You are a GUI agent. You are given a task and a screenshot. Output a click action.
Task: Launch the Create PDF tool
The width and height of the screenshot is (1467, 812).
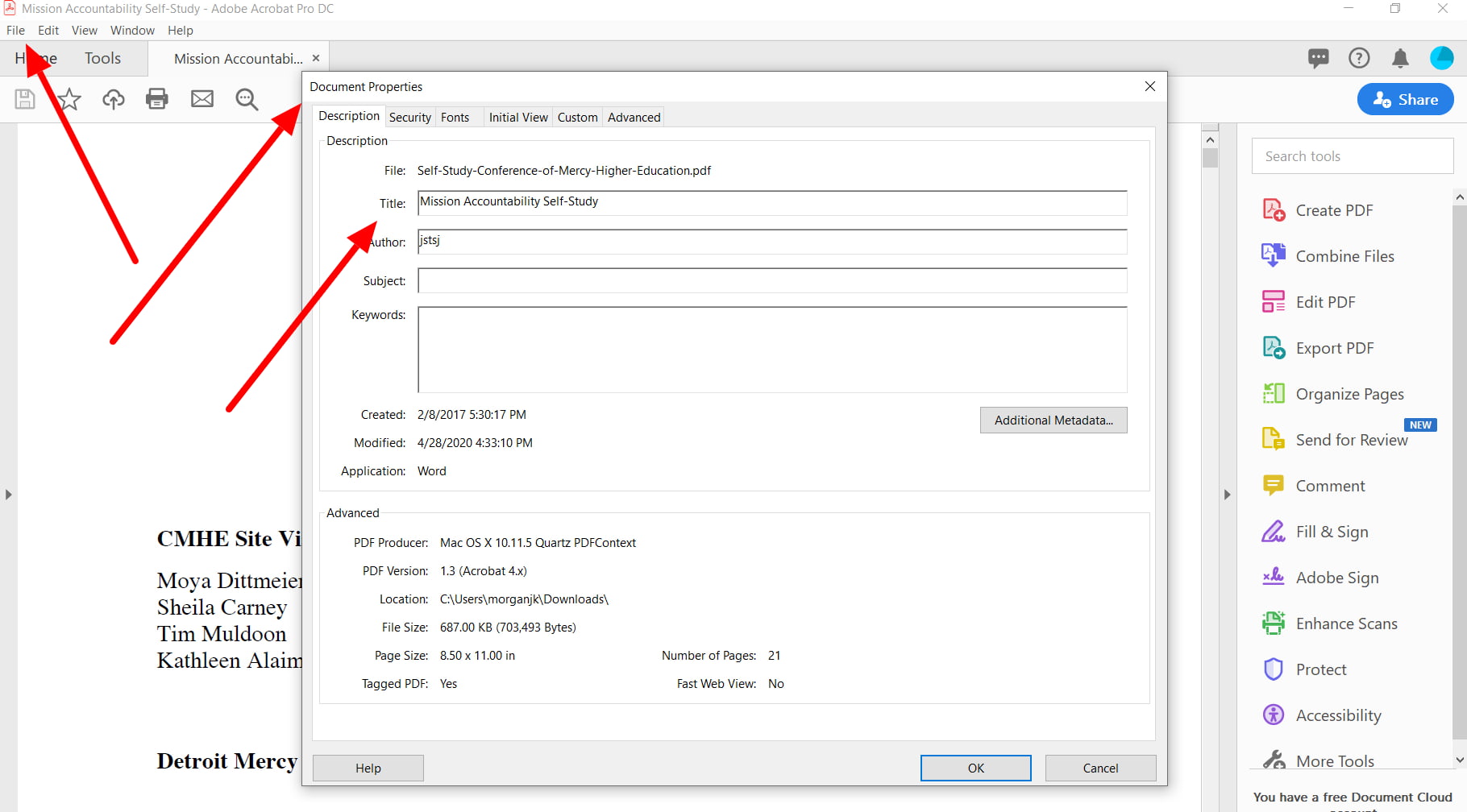(x=1317, y=210)
